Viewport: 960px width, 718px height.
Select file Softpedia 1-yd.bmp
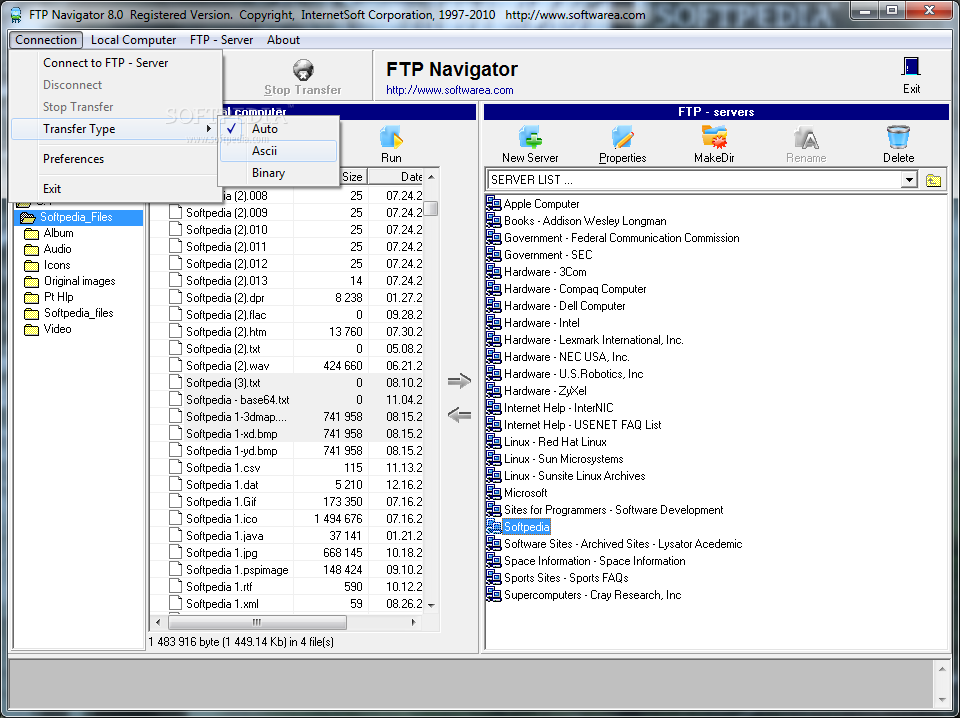click(x=231, y=451)
